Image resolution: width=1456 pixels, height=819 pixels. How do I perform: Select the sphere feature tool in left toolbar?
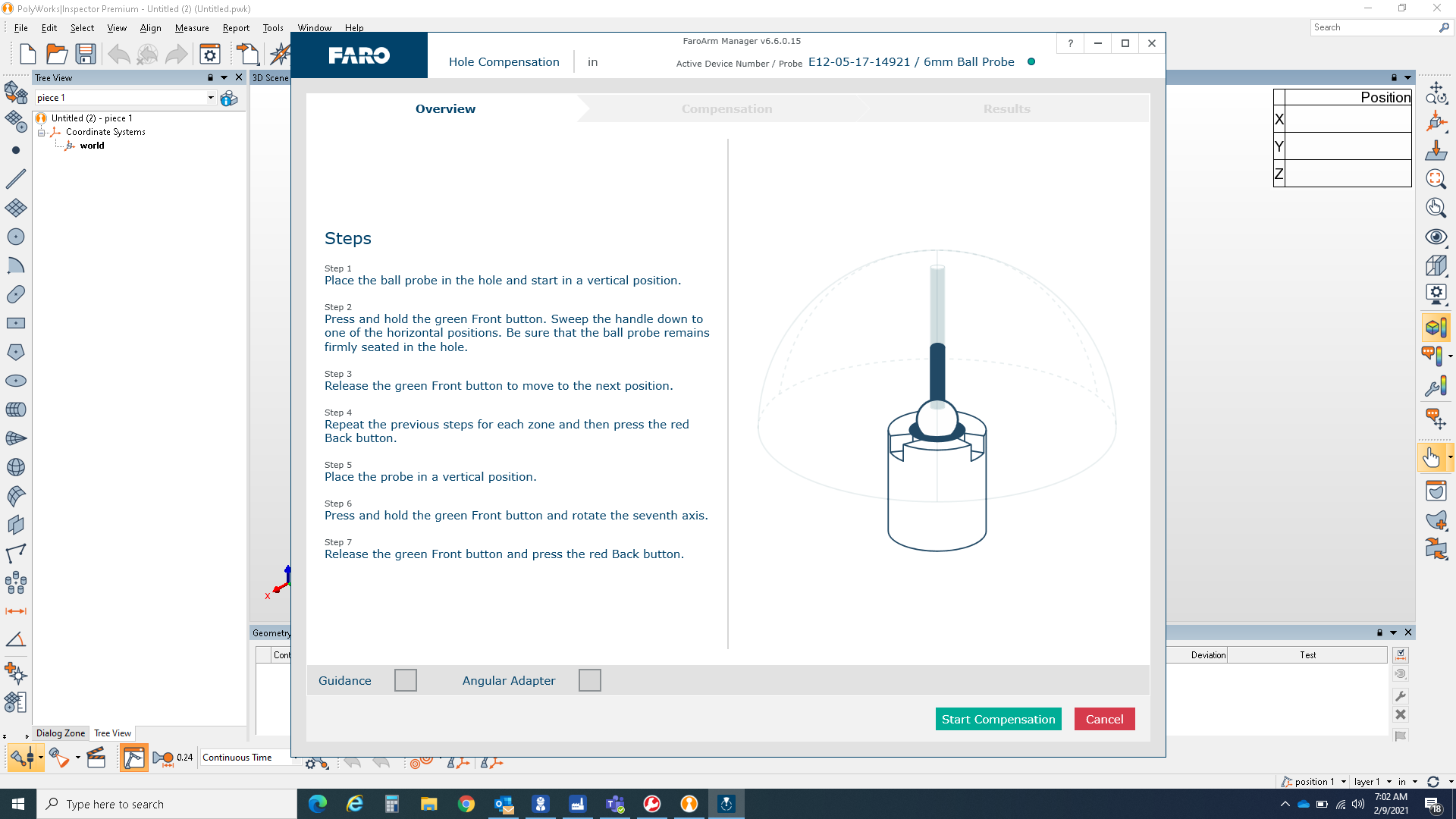[16, 467]
